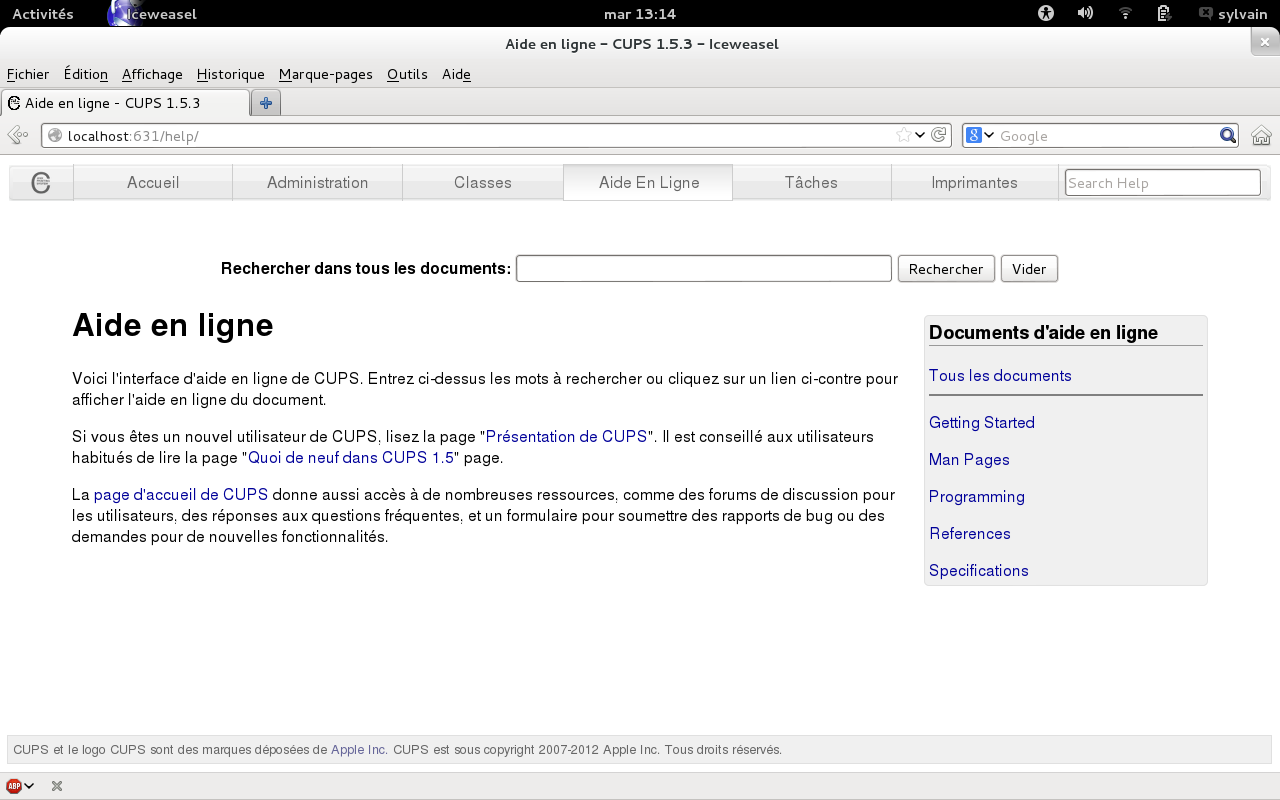Click the Adblock Plus icon in the status bar
Viewport: 1280px width, 800px height.
tap(14, 786)
